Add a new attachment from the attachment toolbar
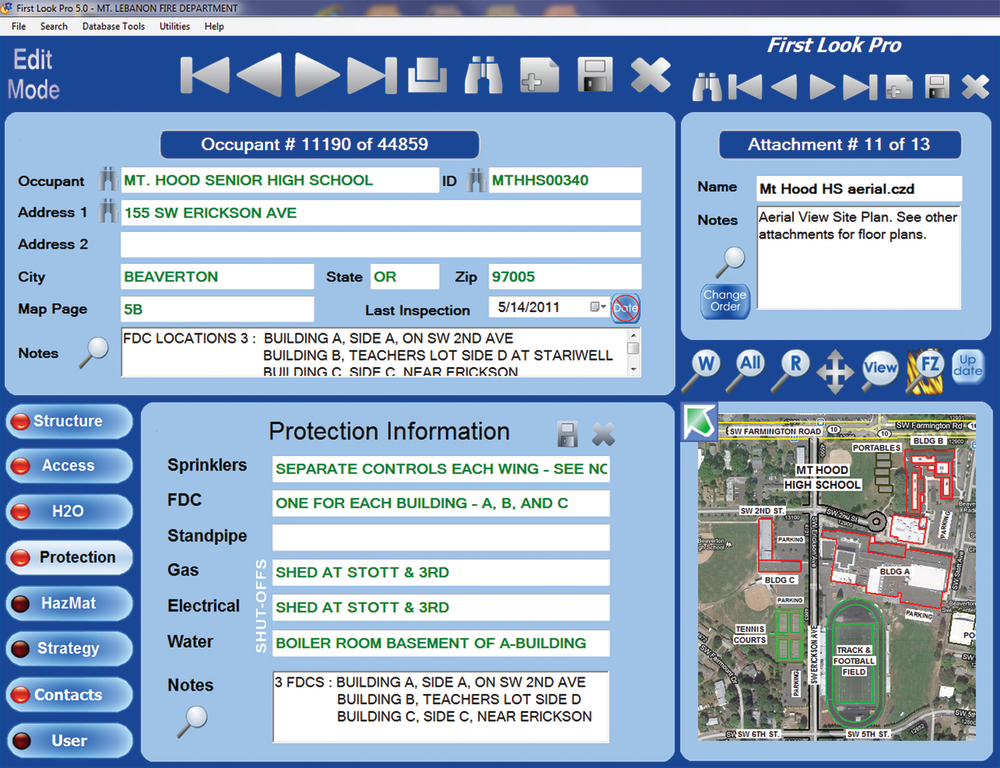 pos(899,87)
